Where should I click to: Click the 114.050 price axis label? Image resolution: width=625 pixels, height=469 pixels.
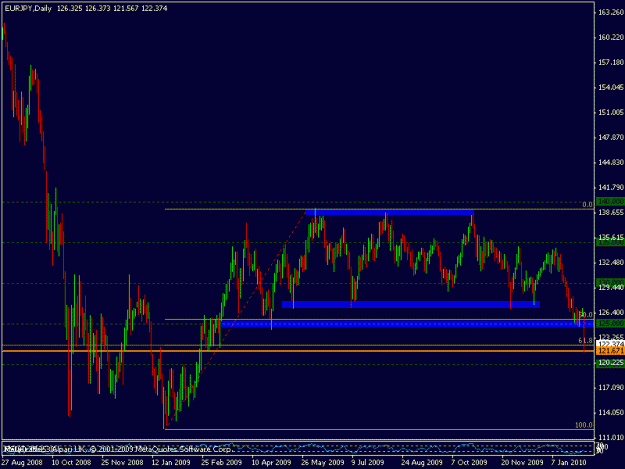coord(611,412)
